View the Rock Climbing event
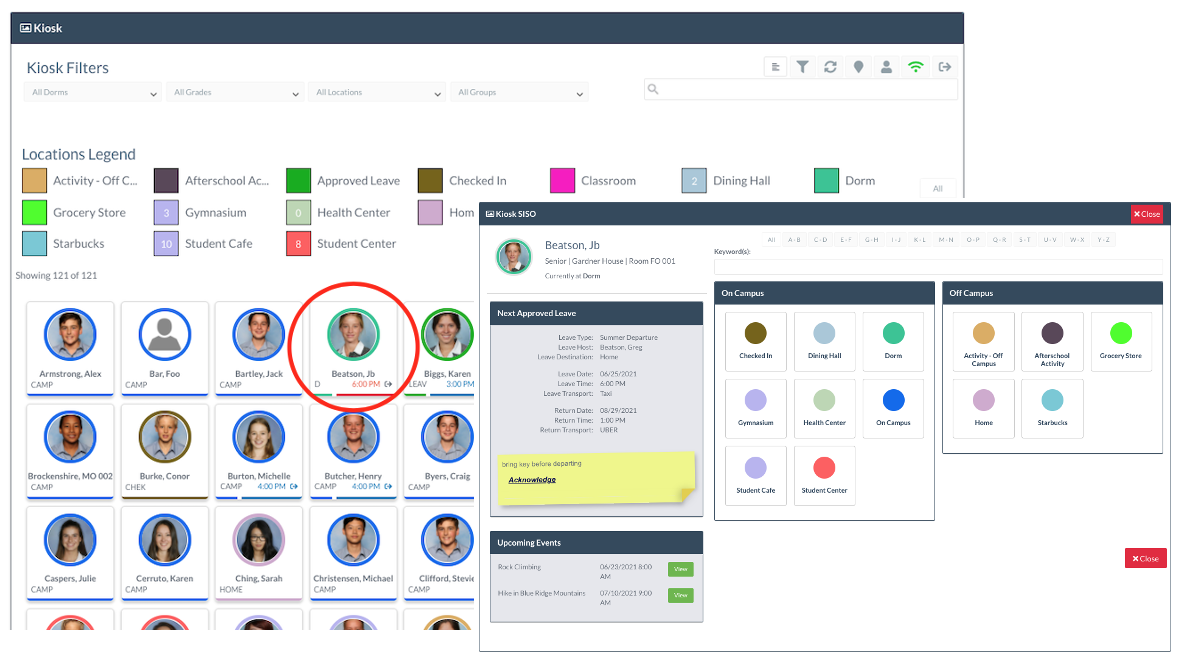Viewport: 1194px width, 667px height. coord(681,569)
